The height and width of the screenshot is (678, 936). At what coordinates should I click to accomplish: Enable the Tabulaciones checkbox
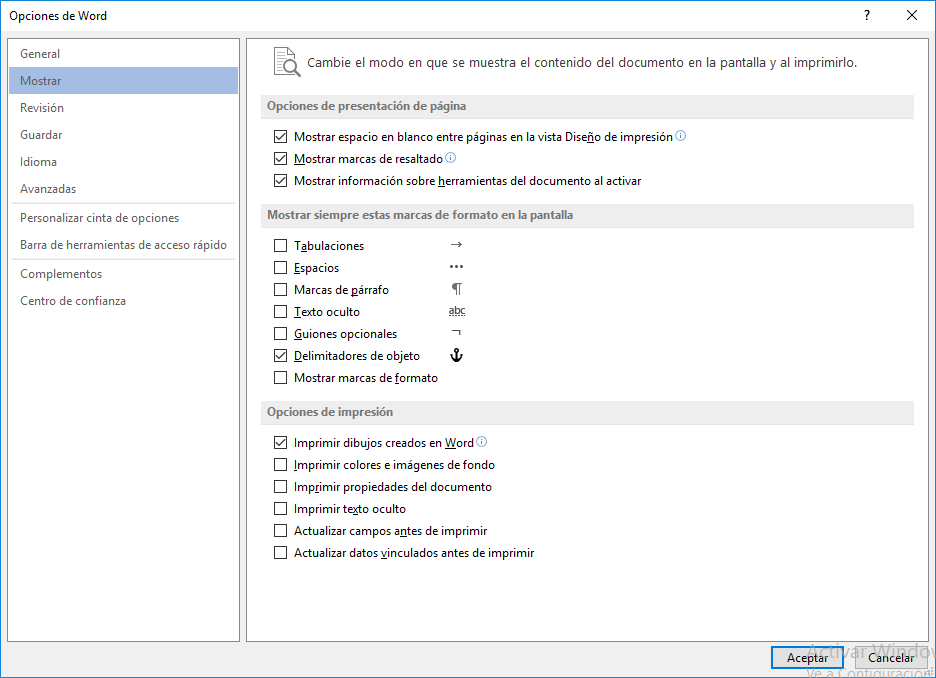[280, 246]
